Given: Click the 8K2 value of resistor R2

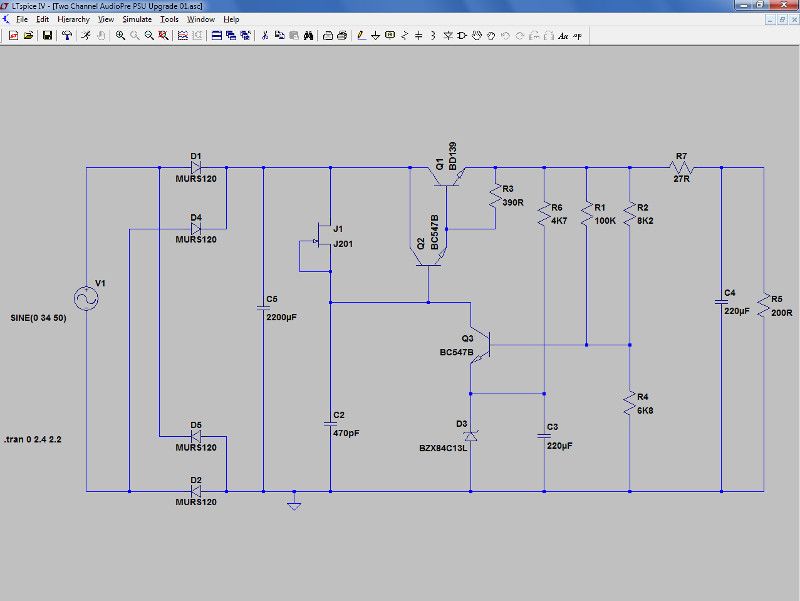Looking at the screenshot, I should 645,220.
